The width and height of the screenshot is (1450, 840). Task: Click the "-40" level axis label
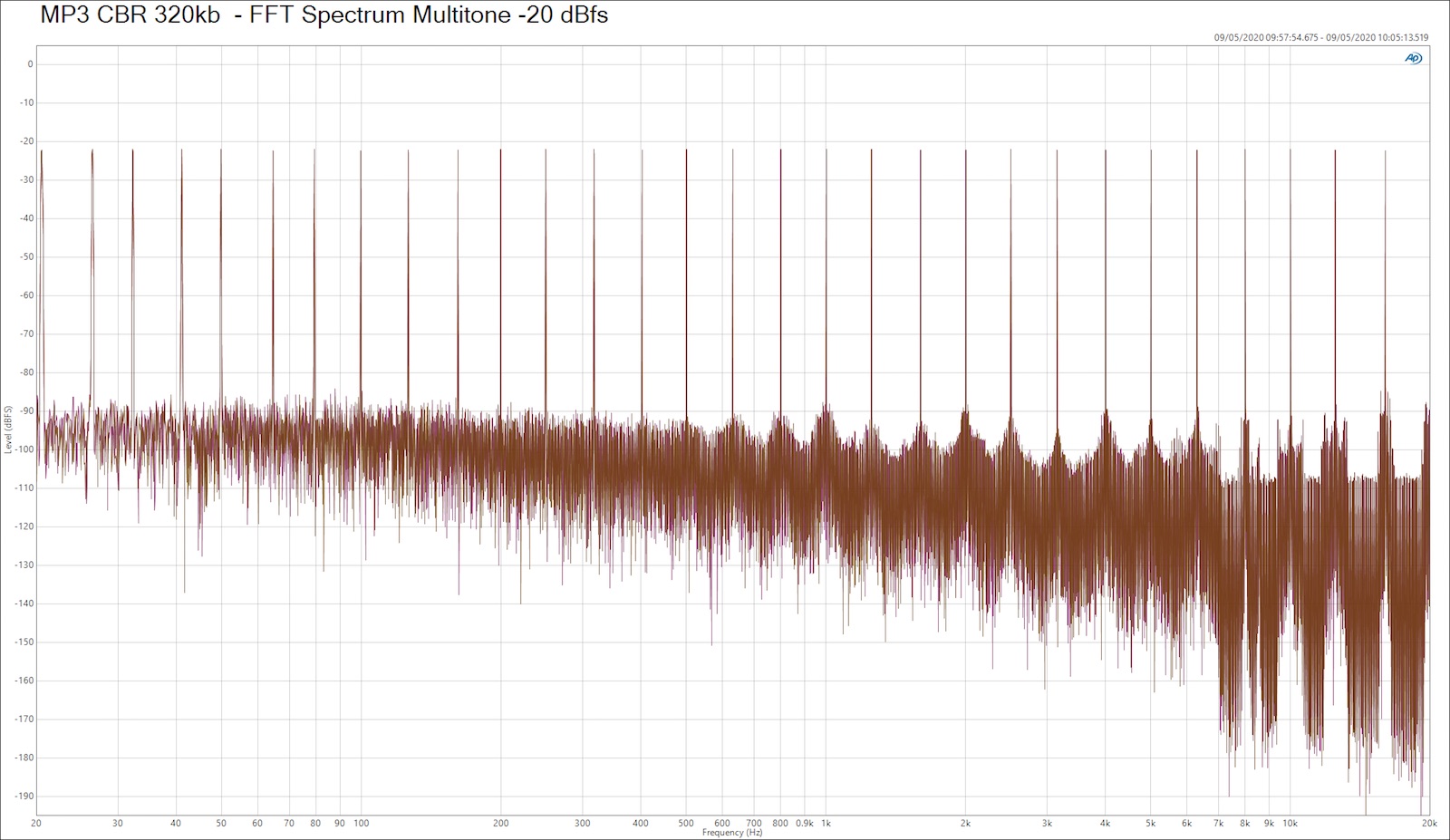click(26, 218)
